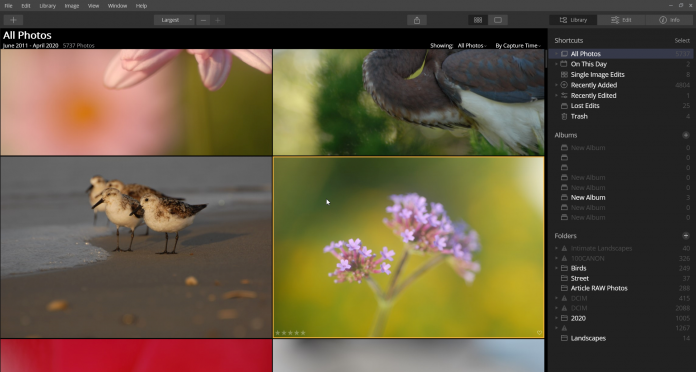This screenshot has height=372, width=696.
Task: Click the warning icon beside Intimate Landscapes
Action: click(x=564, y=248)
